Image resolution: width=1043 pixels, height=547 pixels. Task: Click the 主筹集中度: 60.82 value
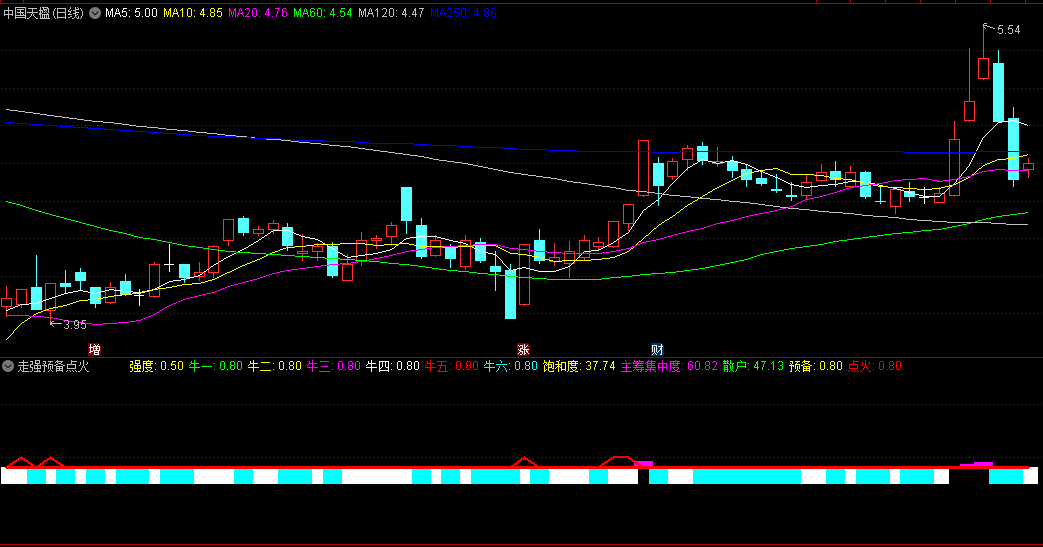[x=669, y=366]
